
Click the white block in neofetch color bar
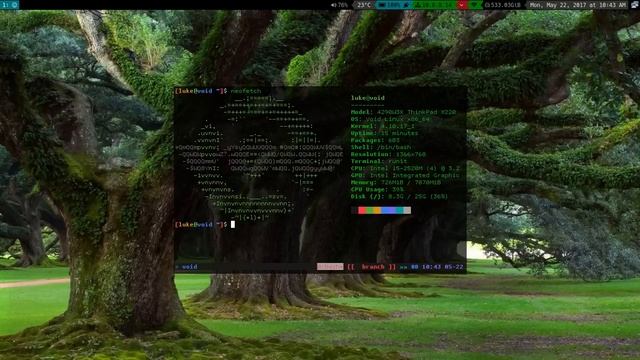point(407,210)
